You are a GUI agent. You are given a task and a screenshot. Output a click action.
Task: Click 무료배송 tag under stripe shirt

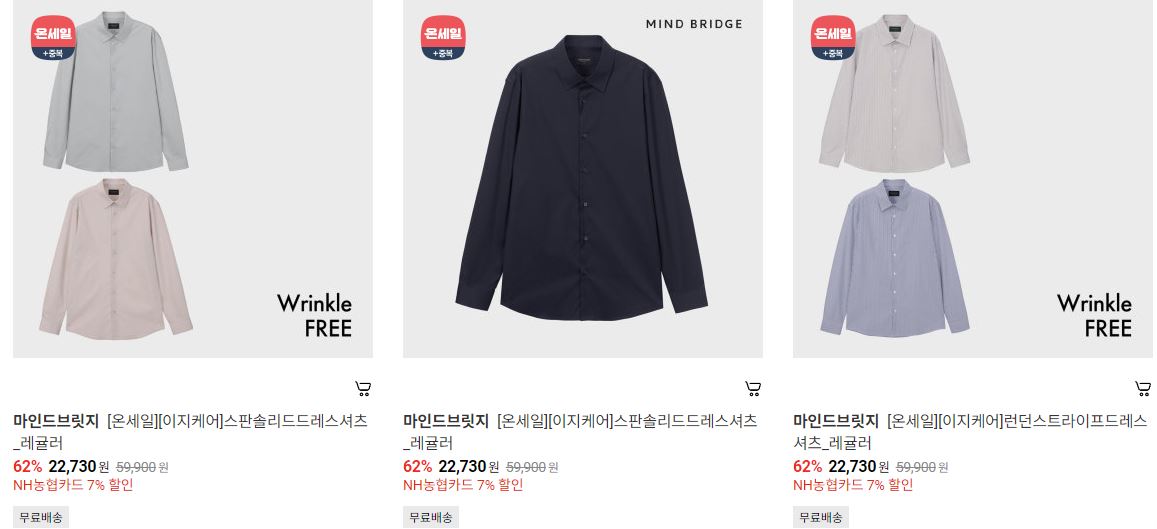pos(821,517)
